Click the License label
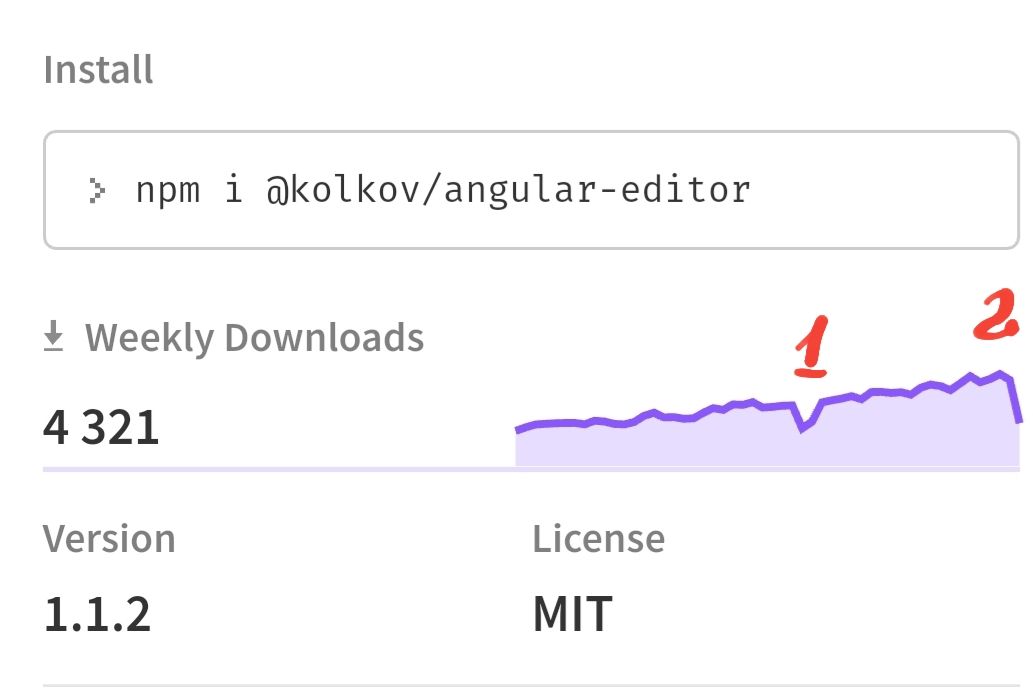1033x691 pixels. [x=598, y=539]
